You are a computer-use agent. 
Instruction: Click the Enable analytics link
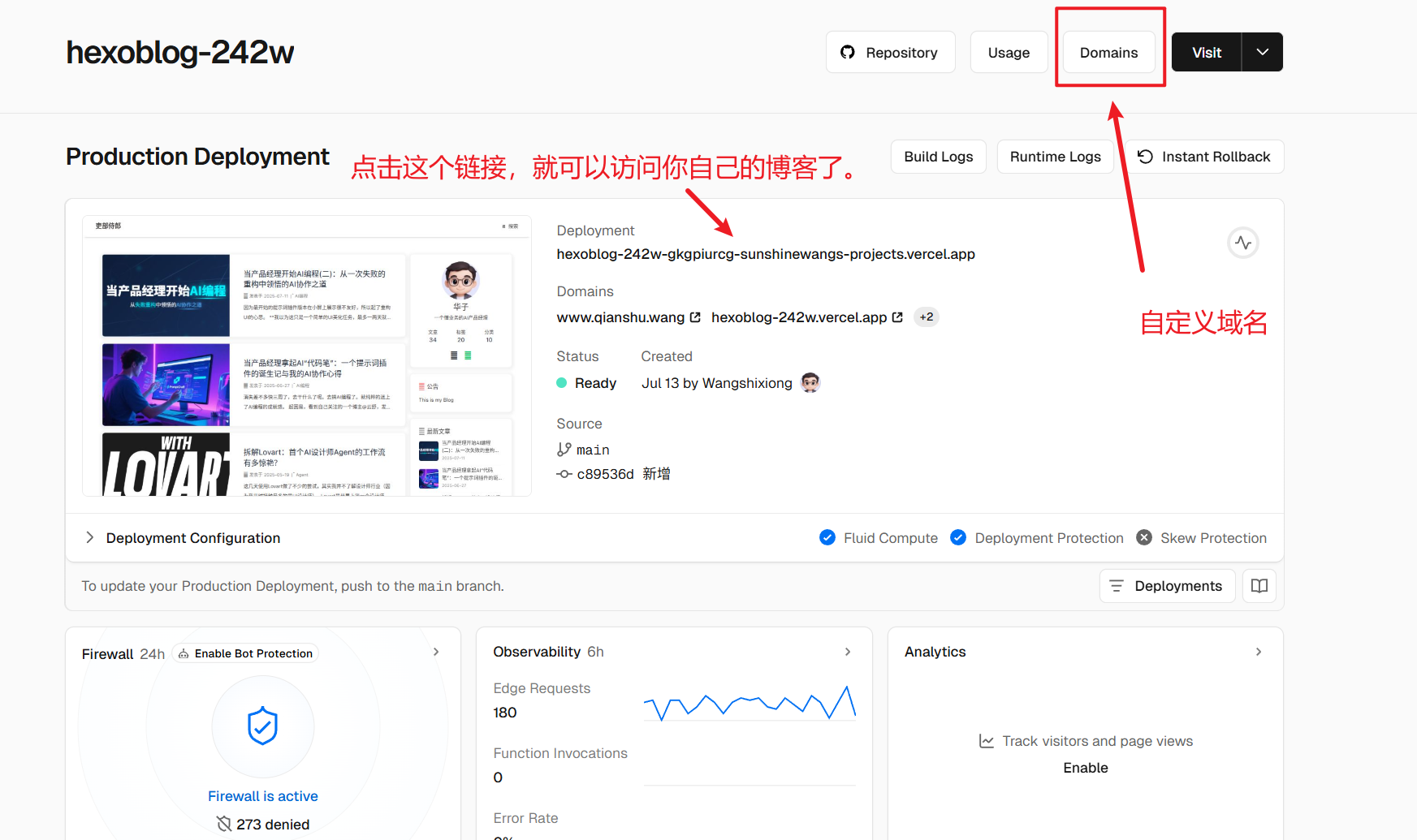1086,768
